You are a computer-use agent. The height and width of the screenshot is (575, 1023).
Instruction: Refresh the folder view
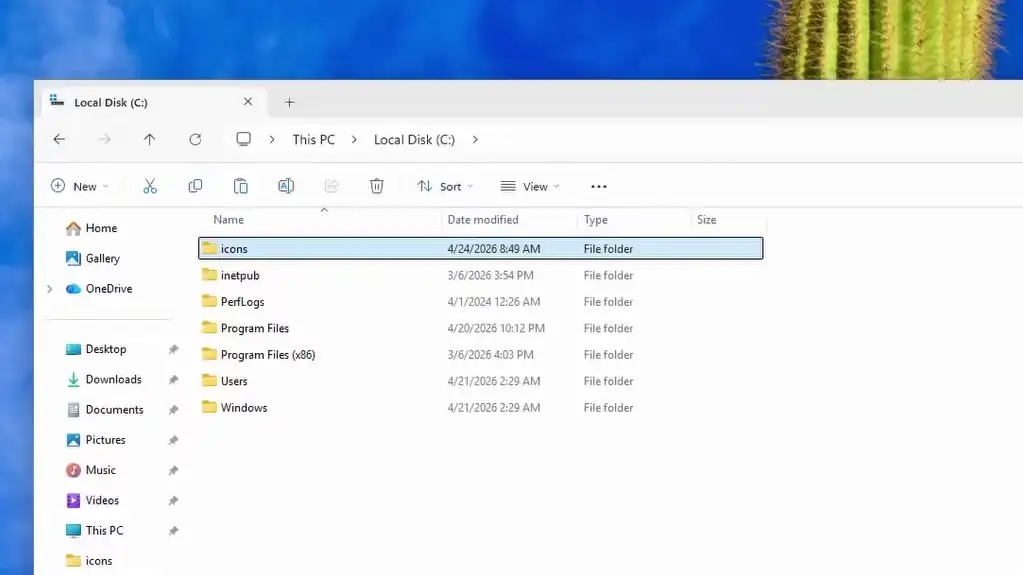(195, 139)
